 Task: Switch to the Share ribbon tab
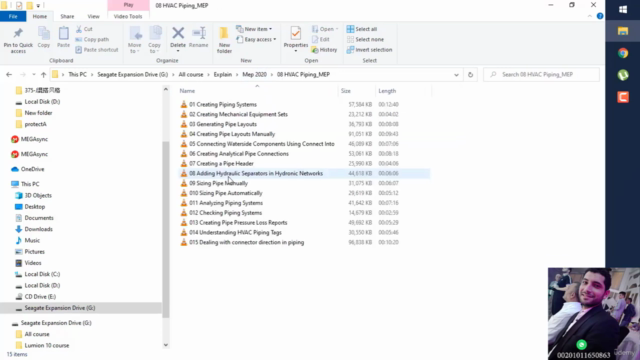point(67,16)
